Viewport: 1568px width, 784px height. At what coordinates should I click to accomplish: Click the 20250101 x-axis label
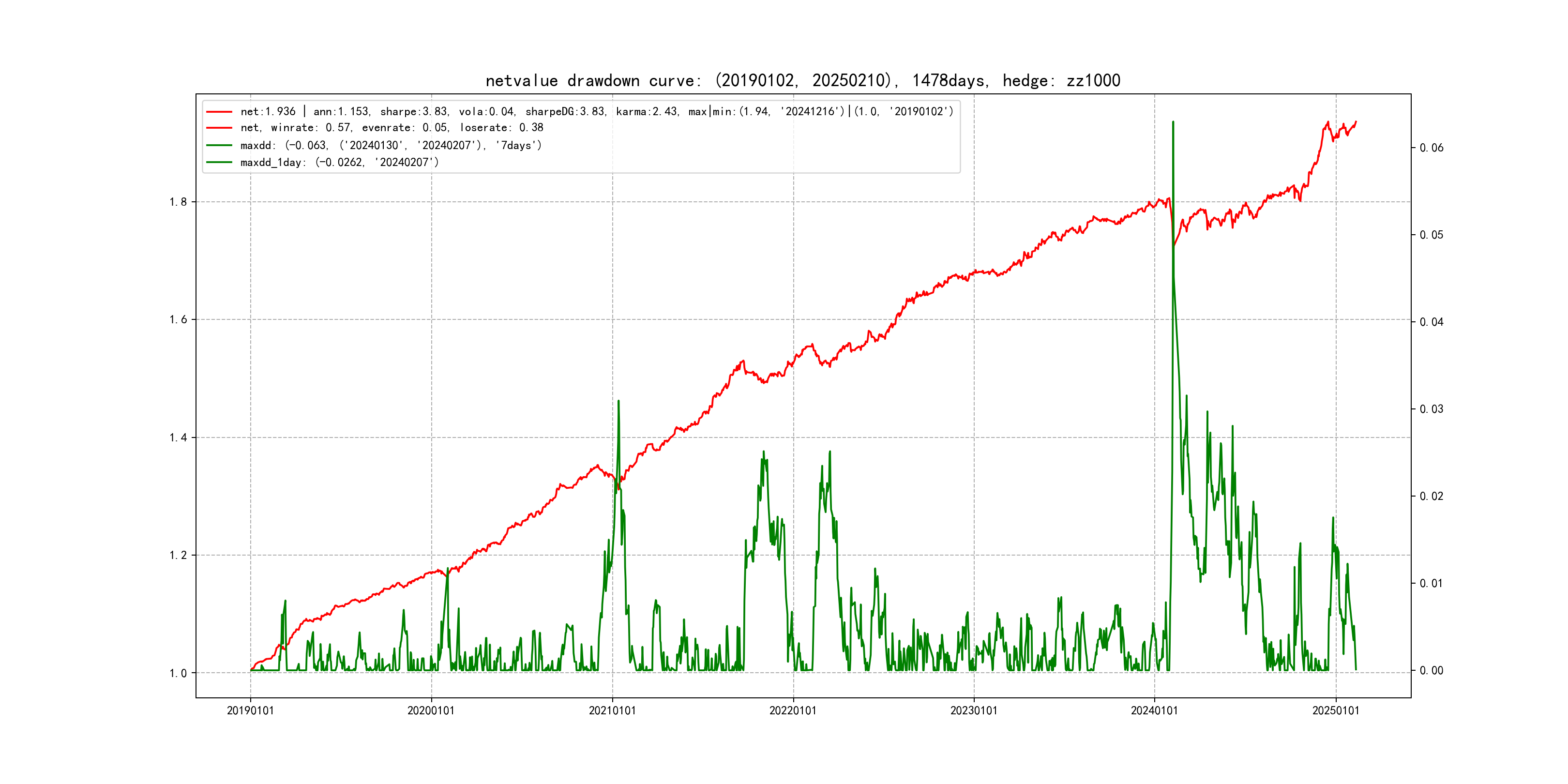[x=1336, y=710]
